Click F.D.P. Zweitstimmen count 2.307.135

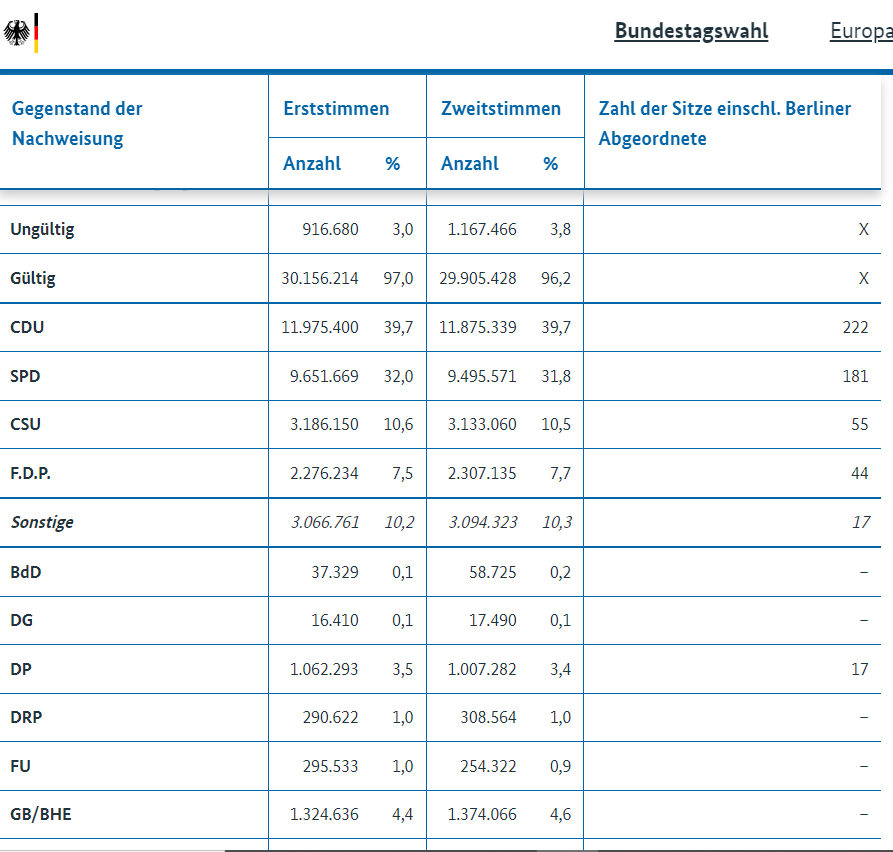click(x=482, y=473)
